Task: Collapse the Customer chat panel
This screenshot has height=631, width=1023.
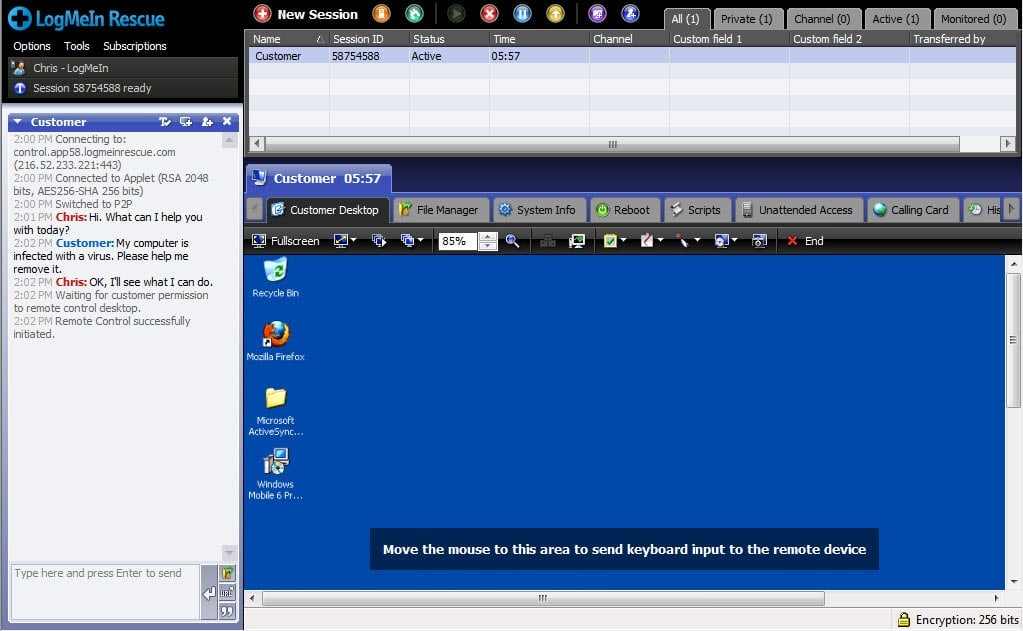Action: click(x=17, y=121)
